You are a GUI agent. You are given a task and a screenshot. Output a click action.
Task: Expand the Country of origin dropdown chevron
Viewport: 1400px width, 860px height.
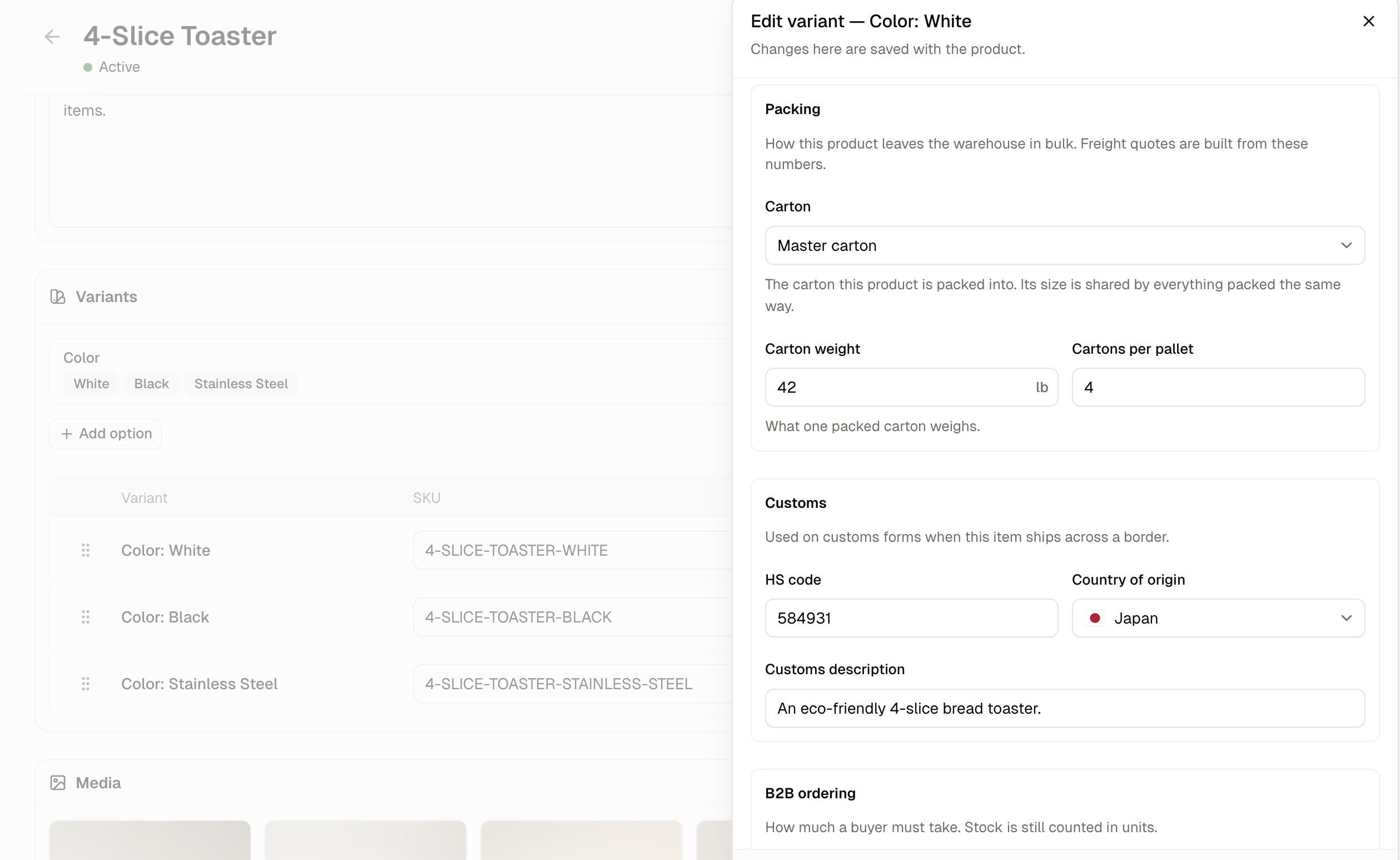click(1346, 617)
